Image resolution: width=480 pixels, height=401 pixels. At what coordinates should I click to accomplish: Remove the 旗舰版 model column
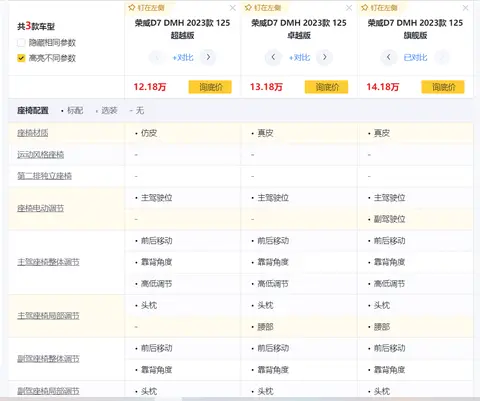pos(465,8)
